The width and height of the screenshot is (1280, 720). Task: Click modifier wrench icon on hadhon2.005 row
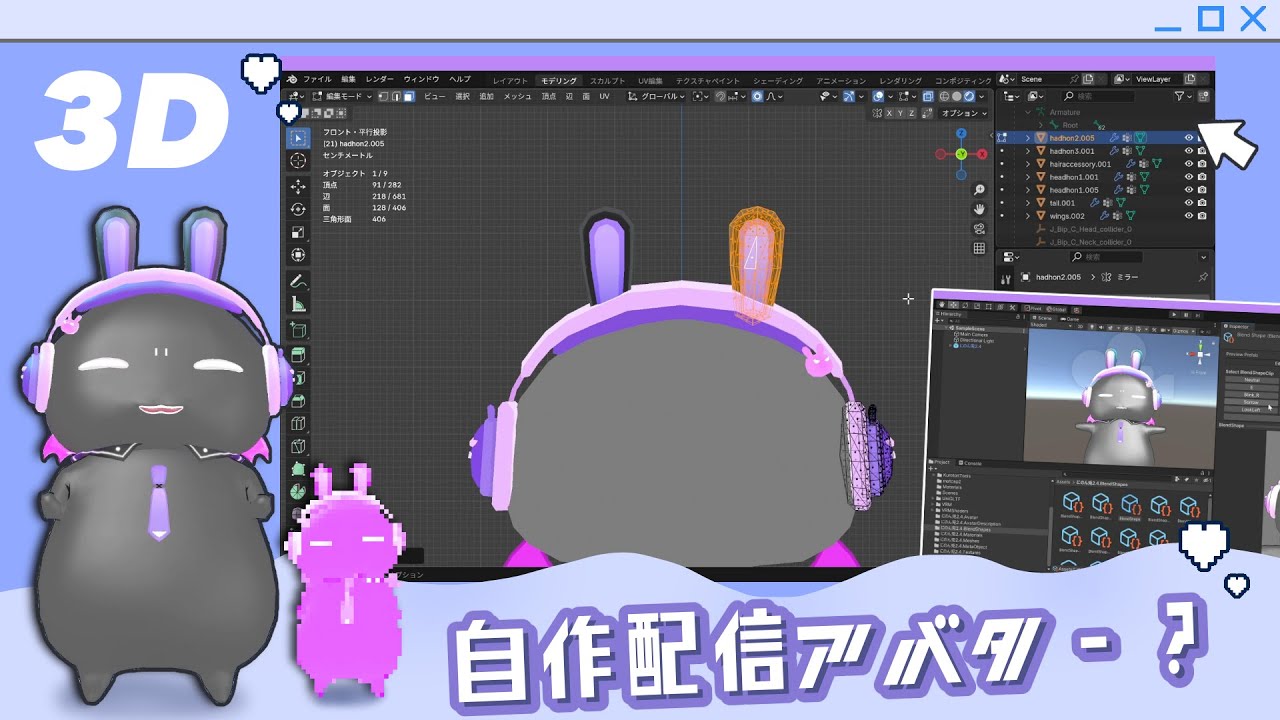1116,138
